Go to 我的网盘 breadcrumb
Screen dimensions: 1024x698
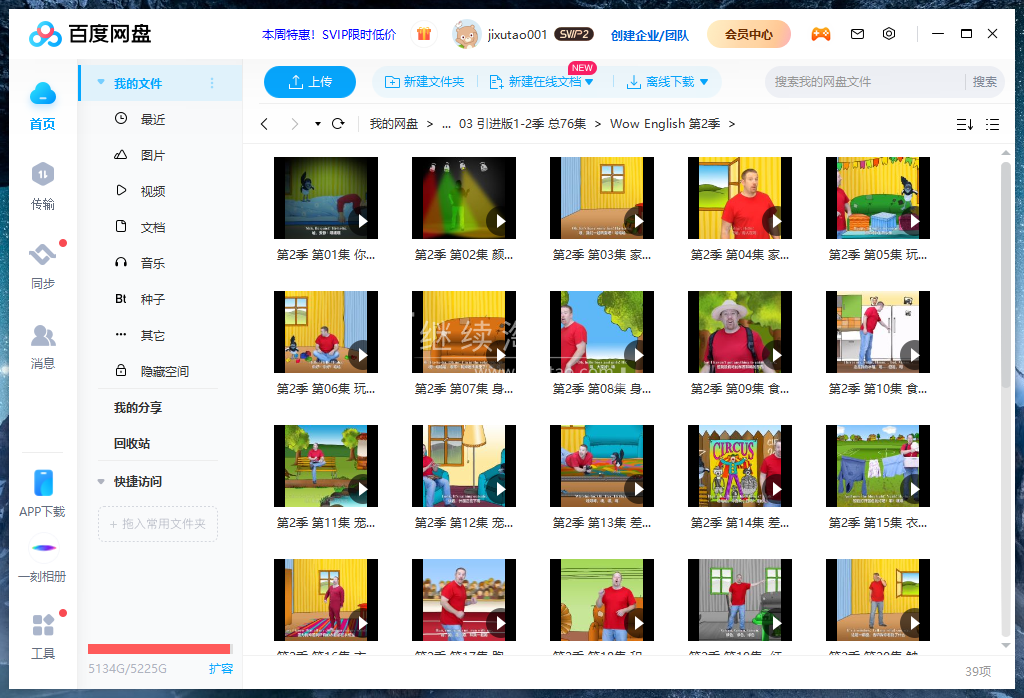coord(394,124)
